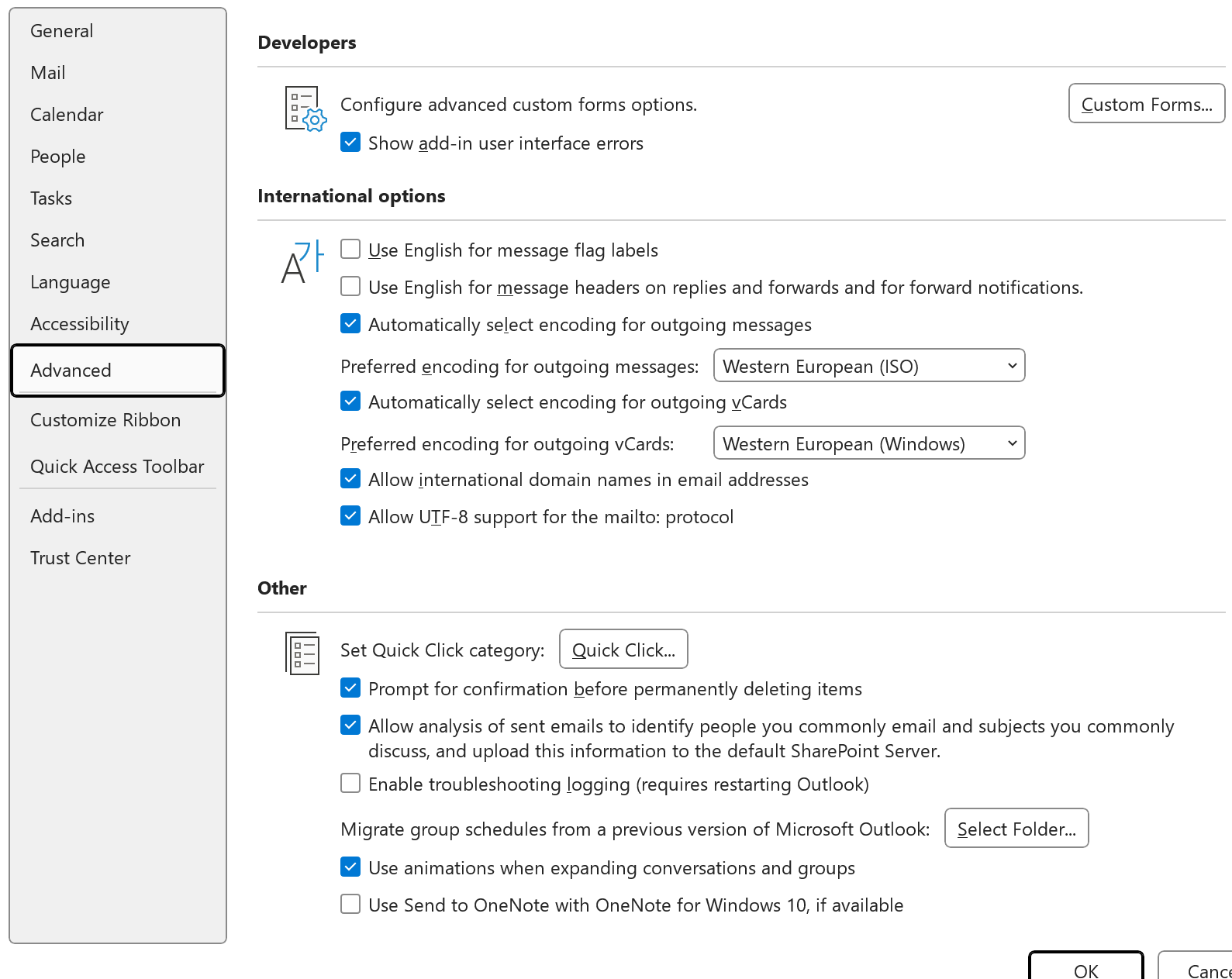Viewport: 1232px width, 979px height.
Task: Confirm settings with the OK button
Action: (x=1086, y=967)
